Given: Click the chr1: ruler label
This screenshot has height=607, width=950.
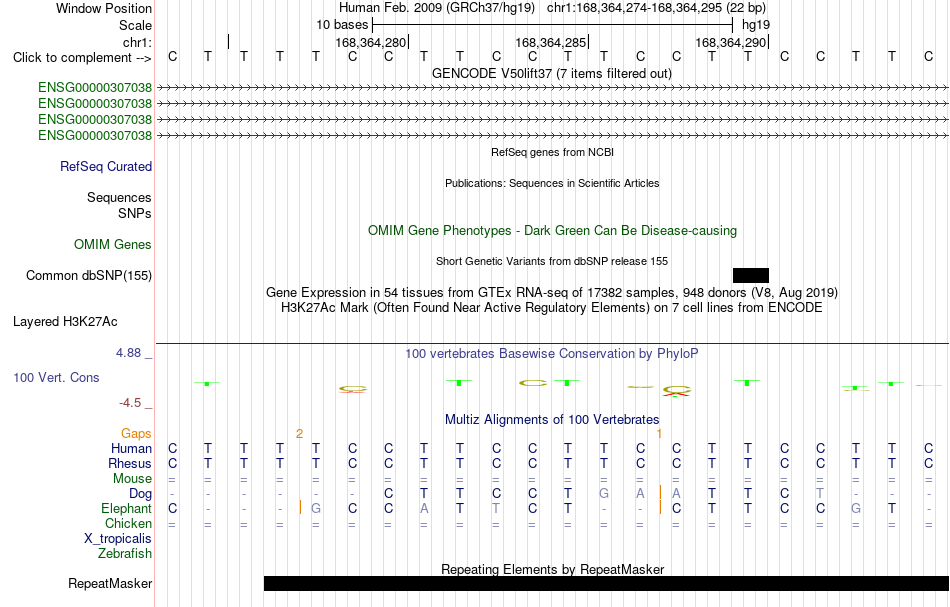Looking at the screenshot, I should pos(137,42).
